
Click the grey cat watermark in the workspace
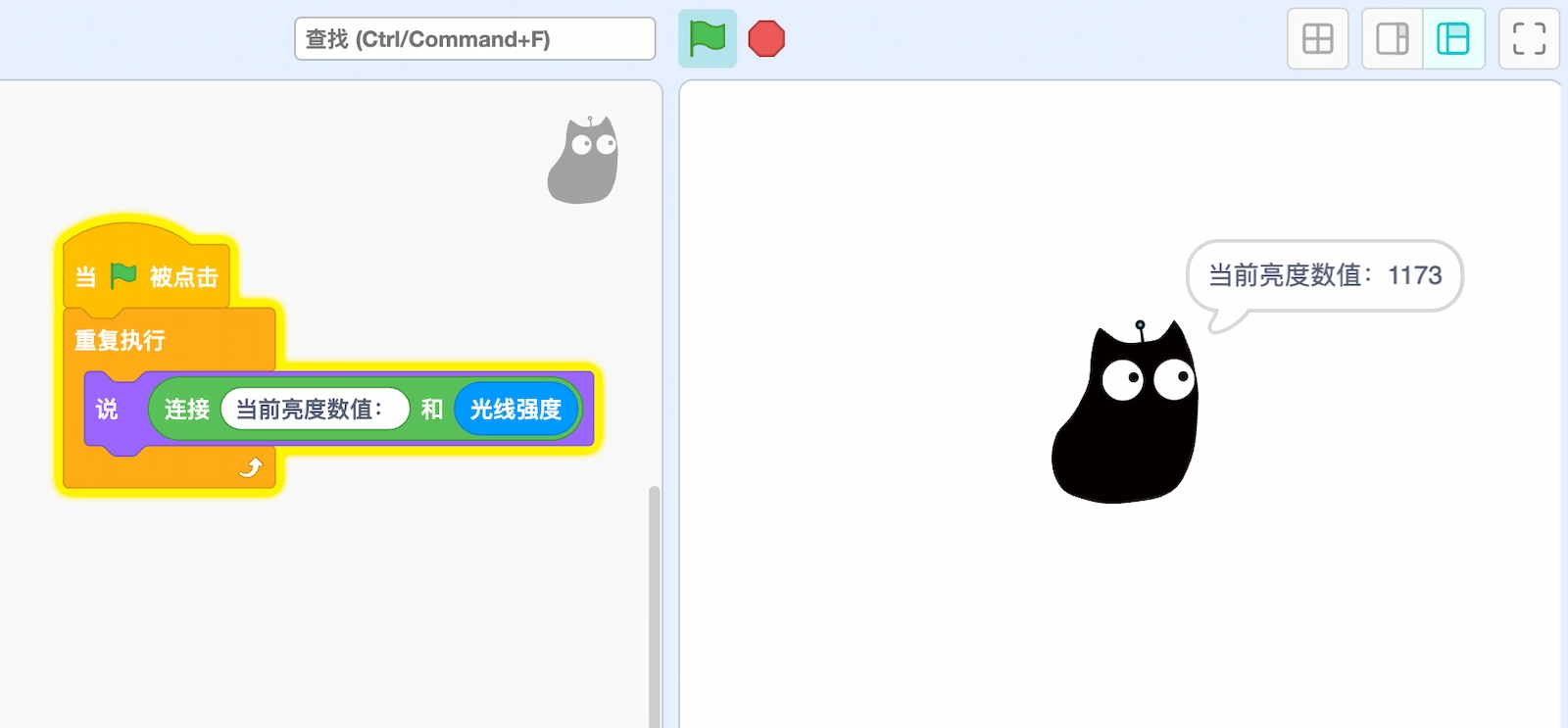583,161
